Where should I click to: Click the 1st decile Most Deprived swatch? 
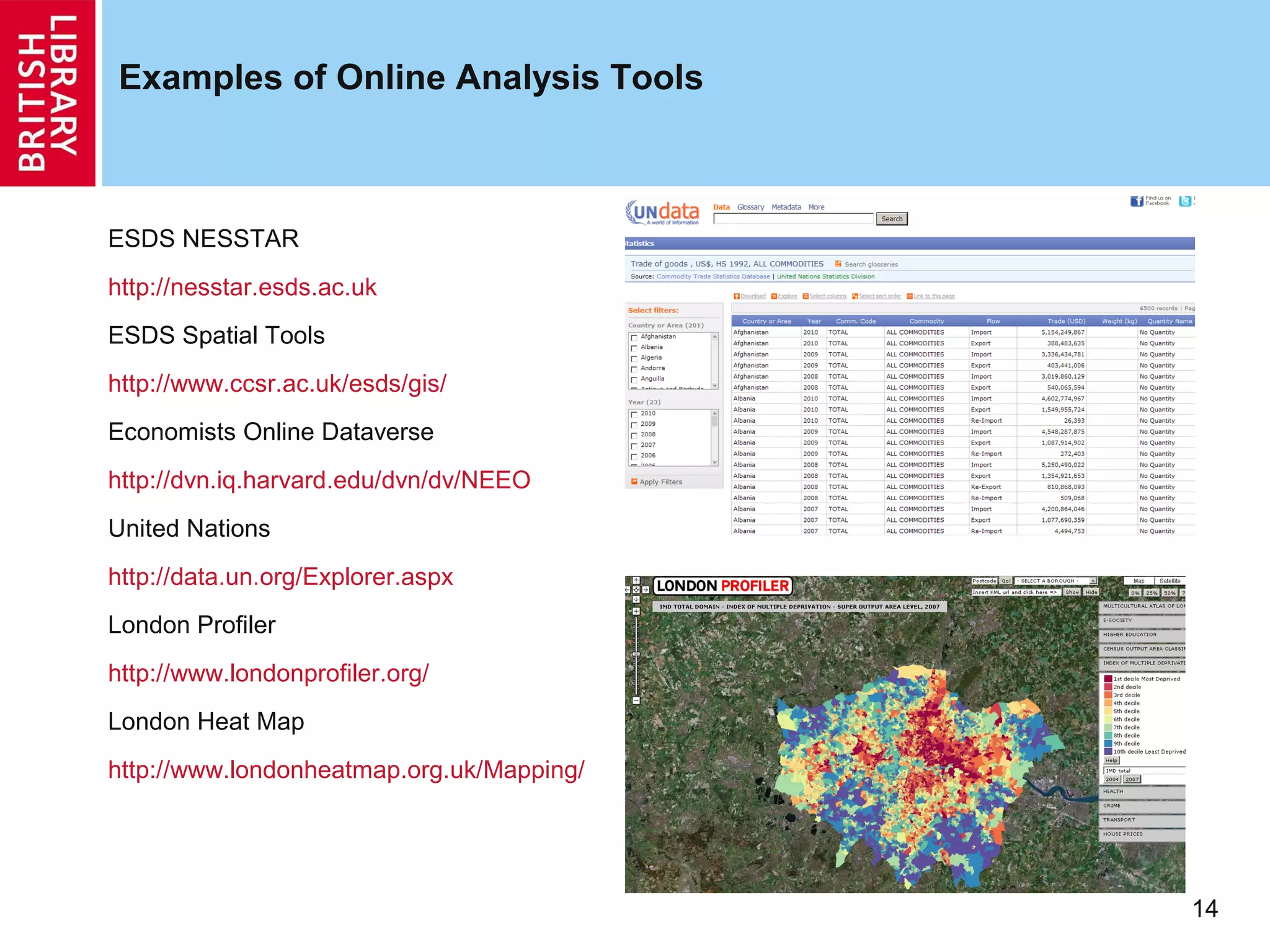tap(1108, 679)
